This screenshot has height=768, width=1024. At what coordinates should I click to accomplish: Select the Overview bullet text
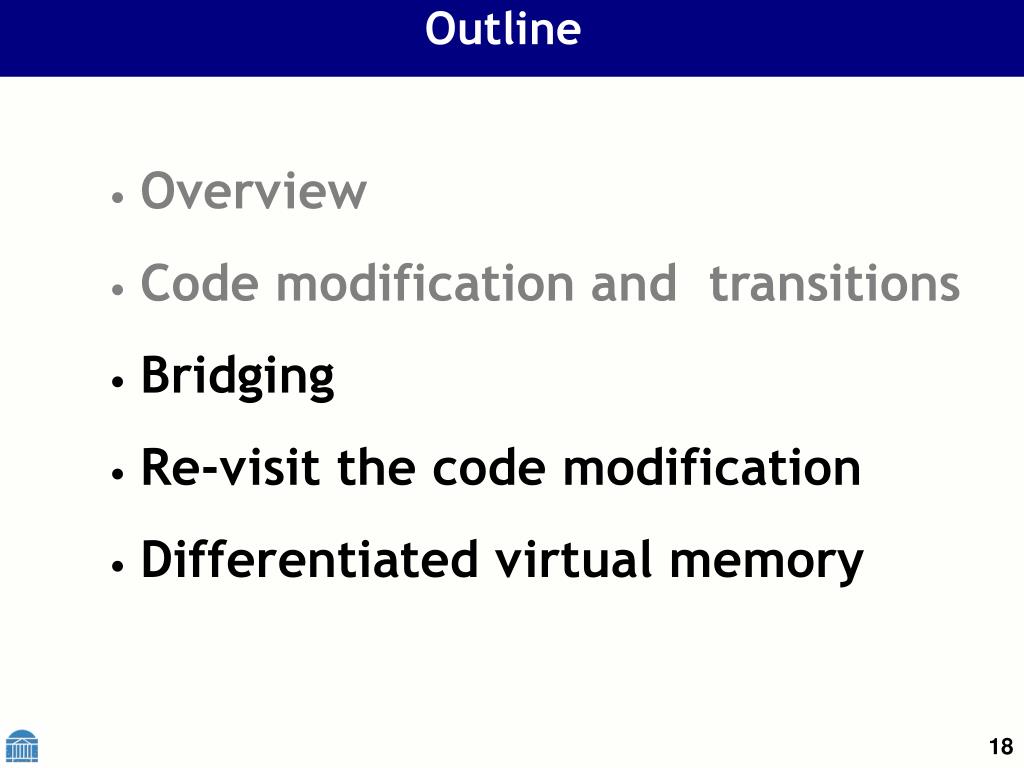click(x=253, y=191)
